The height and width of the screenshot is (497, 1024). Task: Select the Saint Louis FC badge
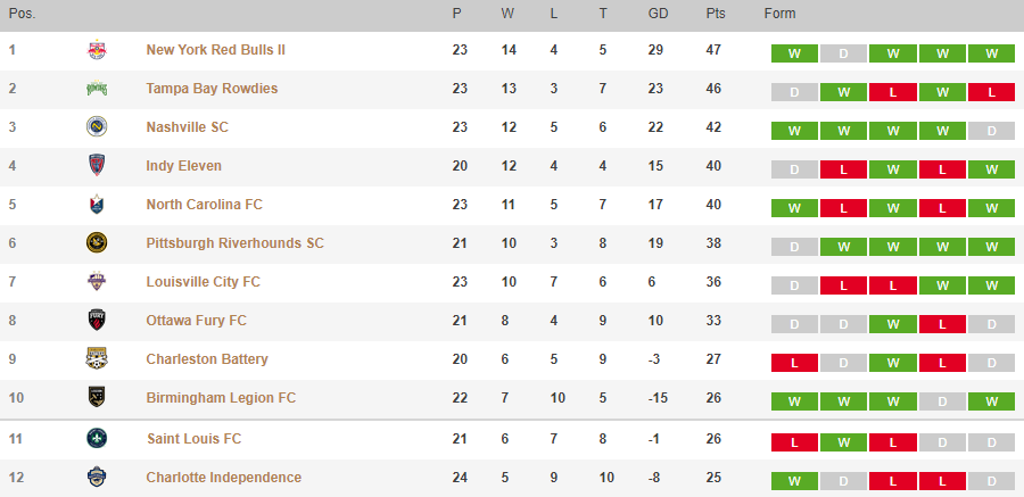coord(97,438)
